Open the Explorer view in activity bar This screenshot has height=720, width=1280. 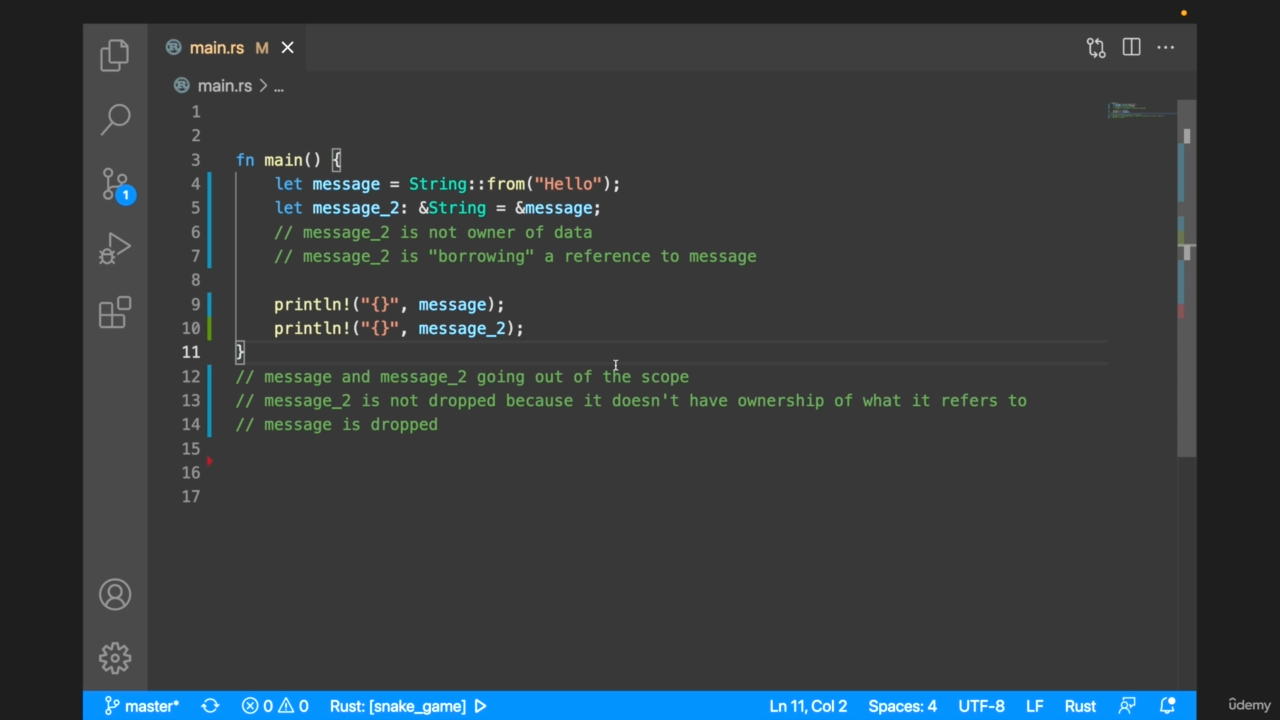click(115, 55)
